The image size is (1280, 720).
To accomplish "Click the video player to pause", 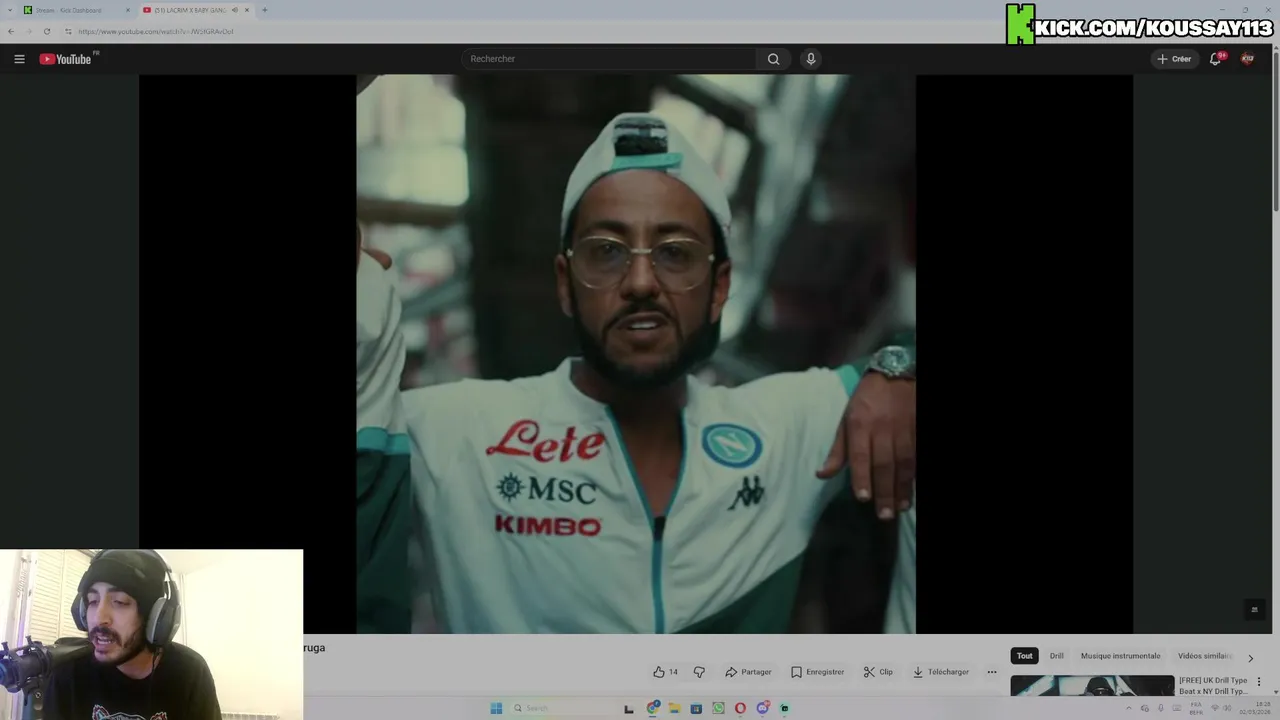I will [636, 354].
